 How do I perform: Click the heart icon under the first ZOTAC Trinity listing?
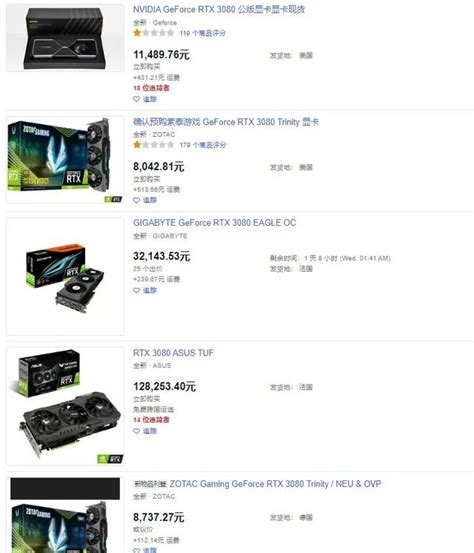tap(136, 200)
